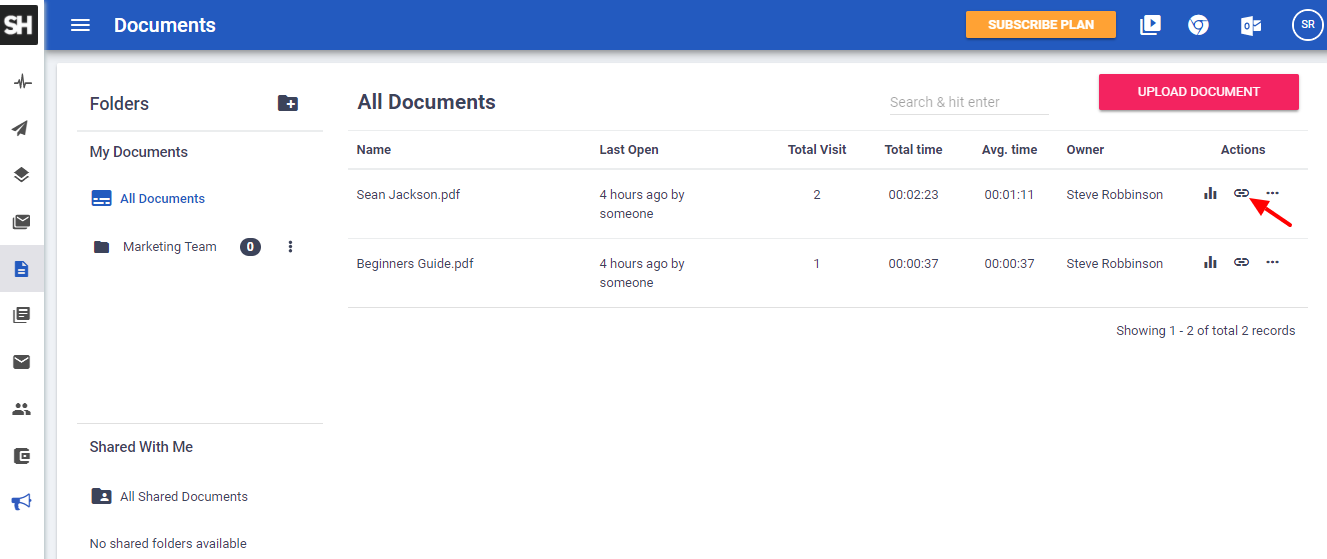Viewport: 1327px width, 559px height.
Task: Open the wallet sidebar icon
Action: click(x=21, y=456)
